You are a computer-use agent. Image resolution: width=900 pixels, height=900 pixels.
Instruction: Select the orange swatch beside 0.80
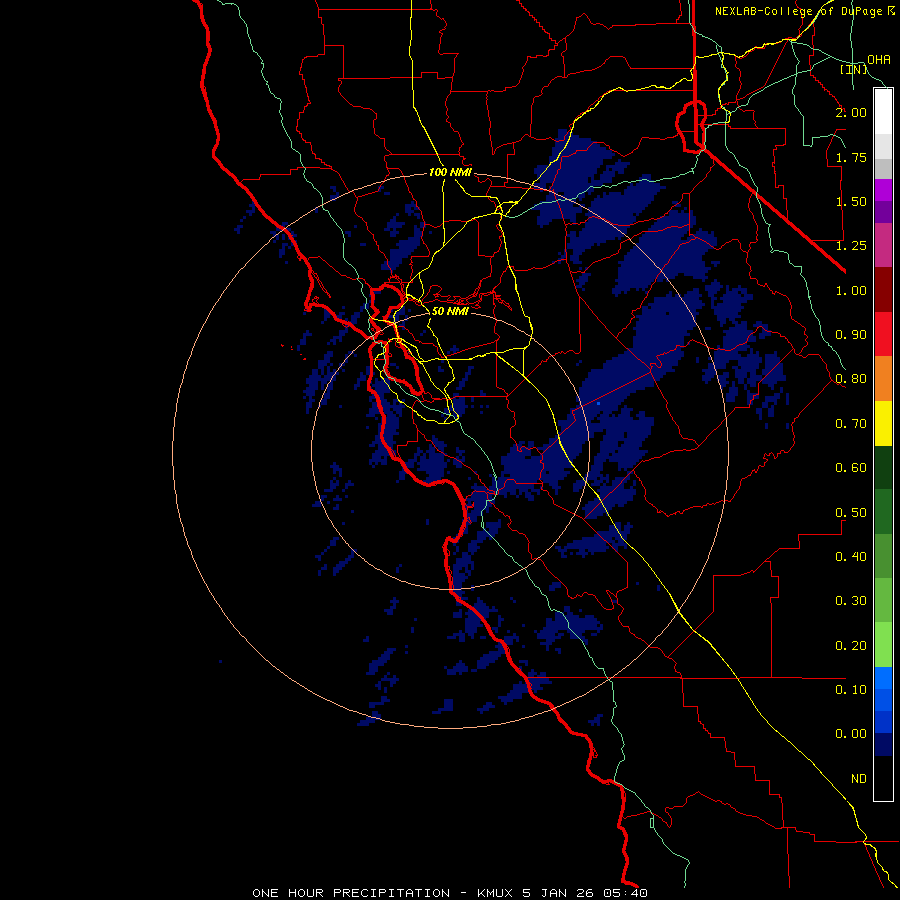pyautogui.click(x=883, y=379)
